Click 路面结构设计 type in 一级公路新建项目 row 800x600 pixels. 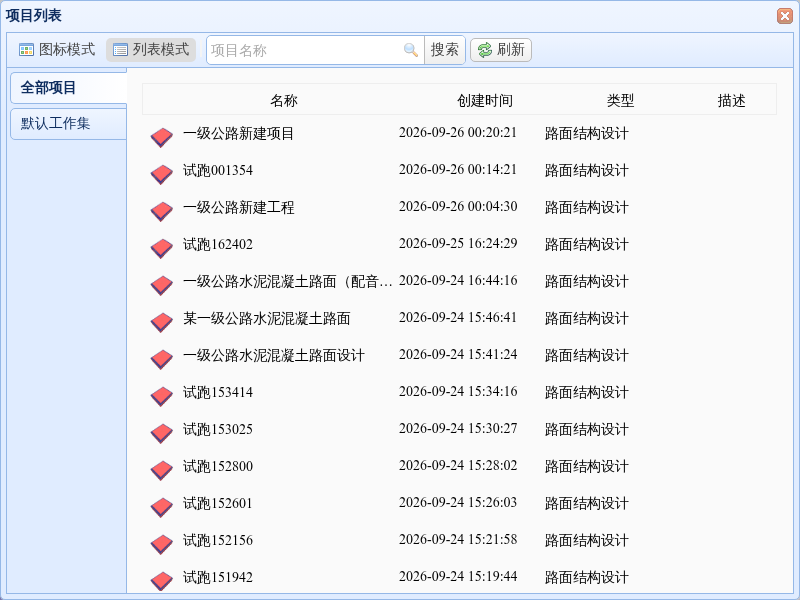[x=587, y=134]
